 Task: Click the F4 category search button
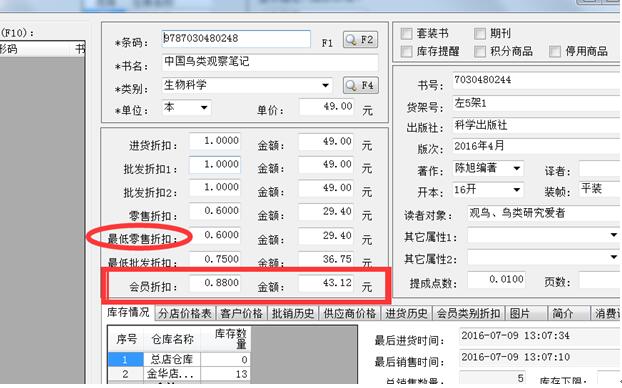pos(360,85)
